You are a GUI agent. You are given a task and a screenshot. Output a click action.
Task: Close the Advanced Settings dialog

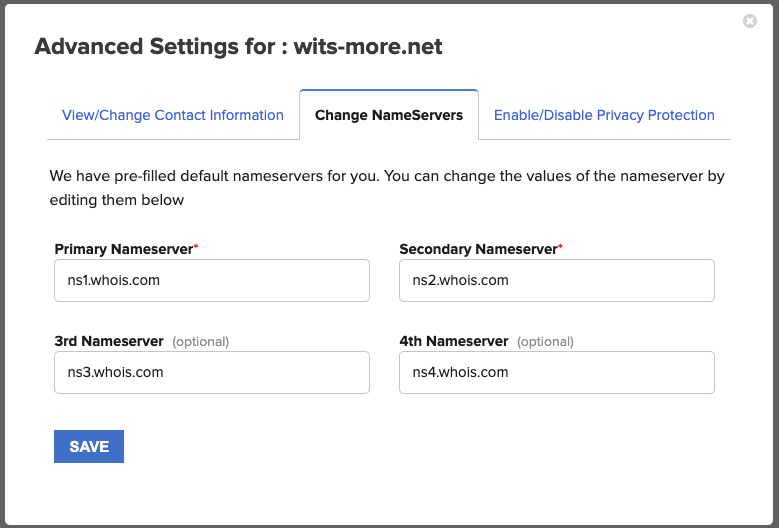pos(750,21)
